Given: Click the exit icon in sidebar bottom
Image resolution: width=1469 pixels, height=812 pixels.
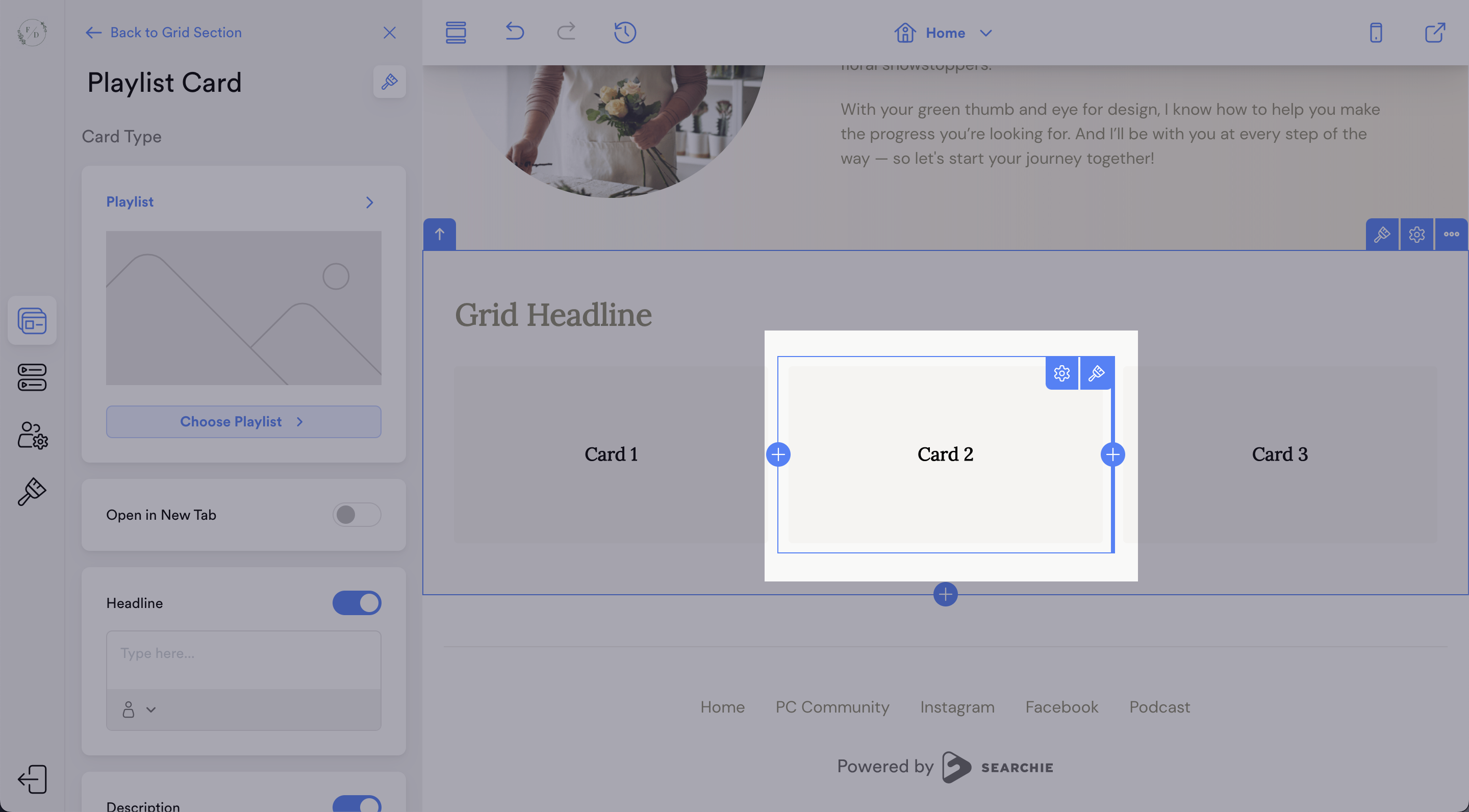Looking at the screenshot, I should (32, 779).
